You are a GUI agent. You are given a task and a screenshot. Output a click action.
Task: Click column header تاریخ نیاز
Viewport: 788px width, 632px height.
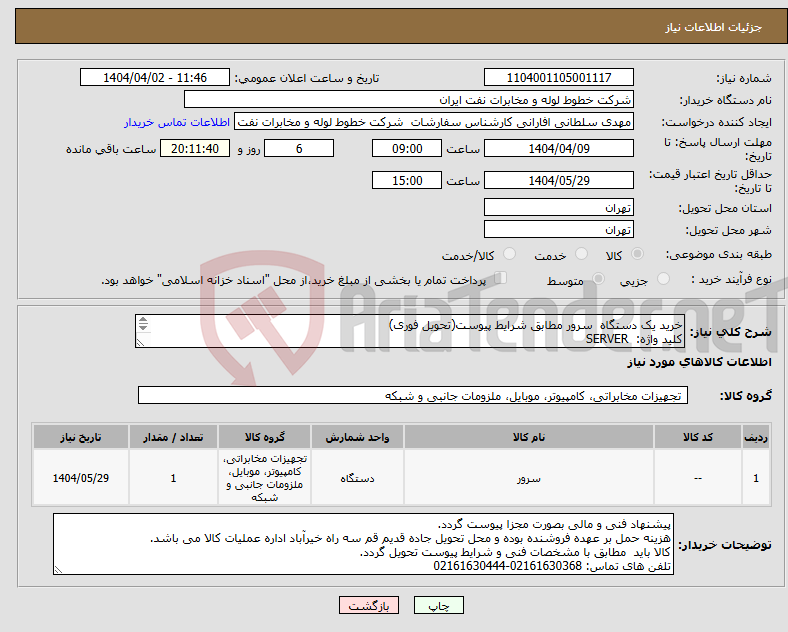80,437
